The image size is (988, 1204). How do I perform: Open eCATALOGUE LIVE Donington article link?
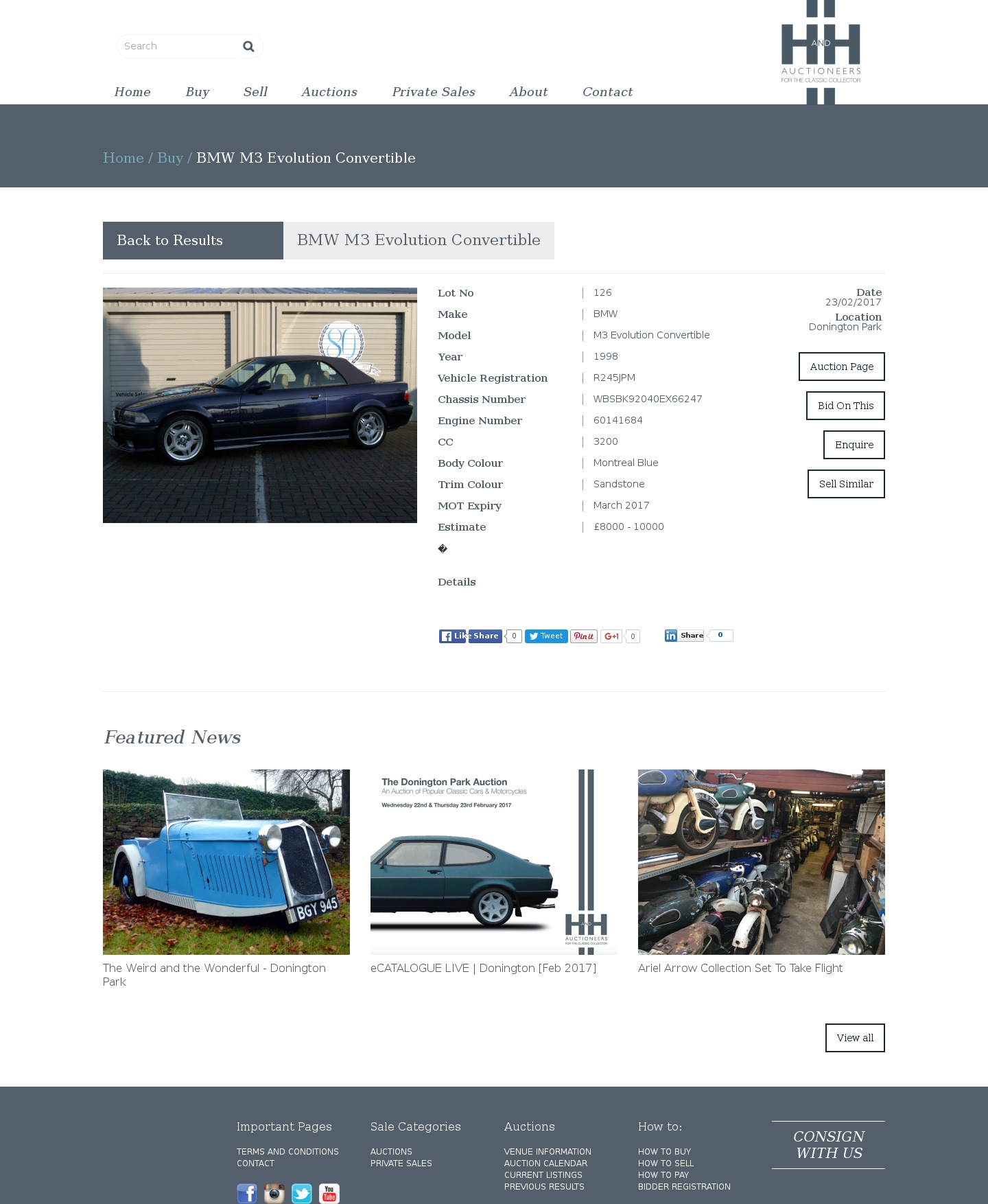pos(483,968)
